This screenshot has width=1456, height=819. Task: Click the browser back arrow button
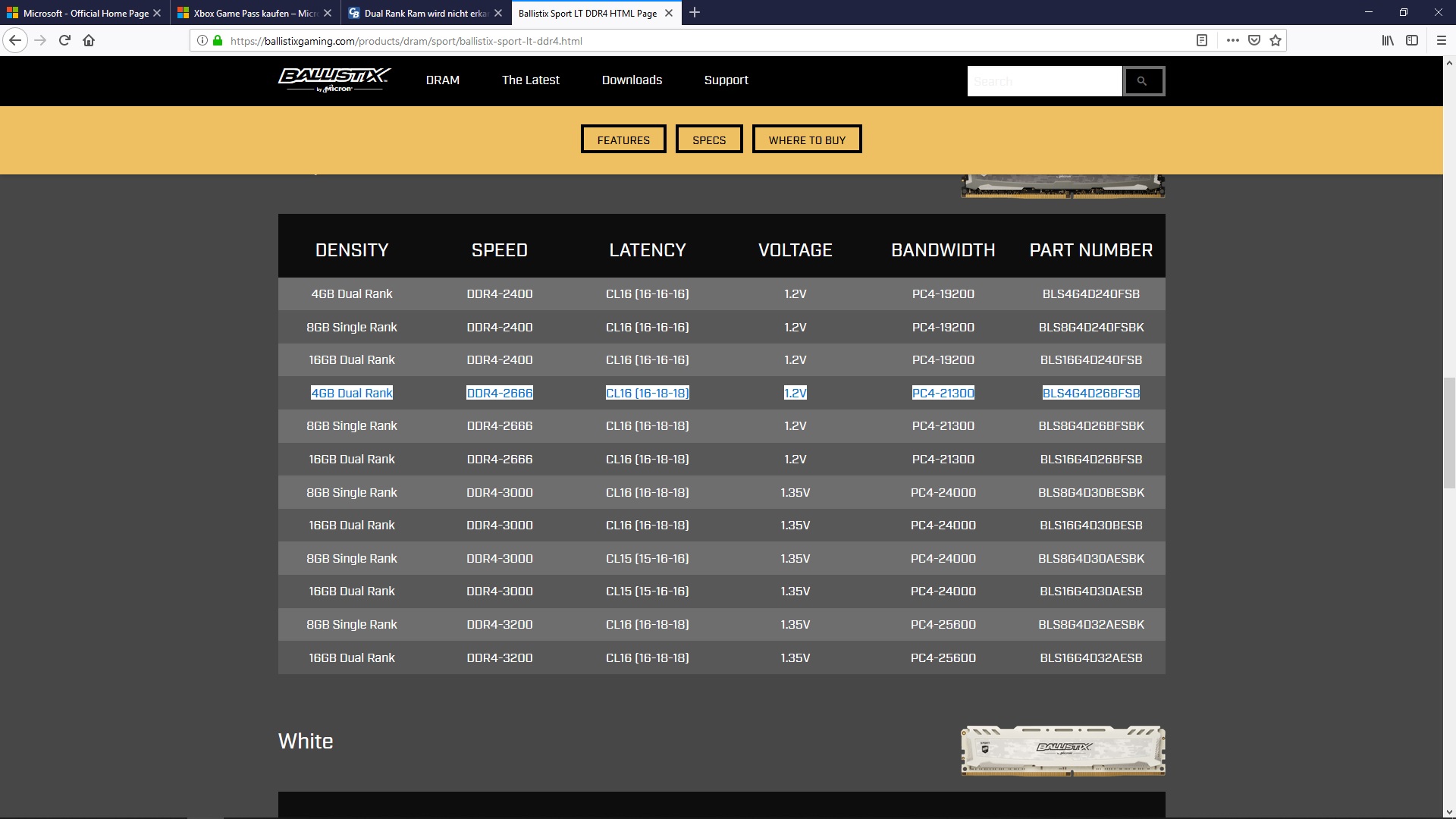click(x=15, y=40)
